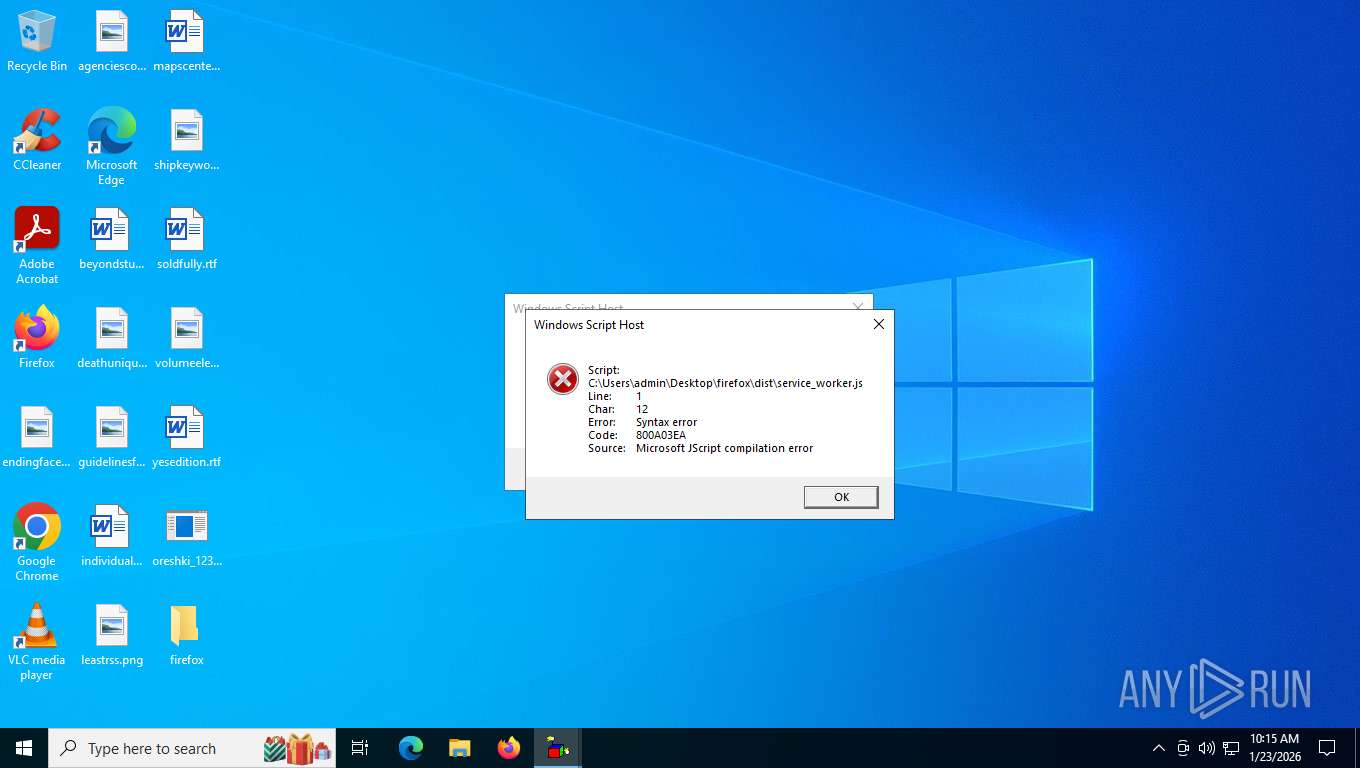Select the firefox folder on desktop
This screenshot has height=768, width=1360.
(186, 635)
